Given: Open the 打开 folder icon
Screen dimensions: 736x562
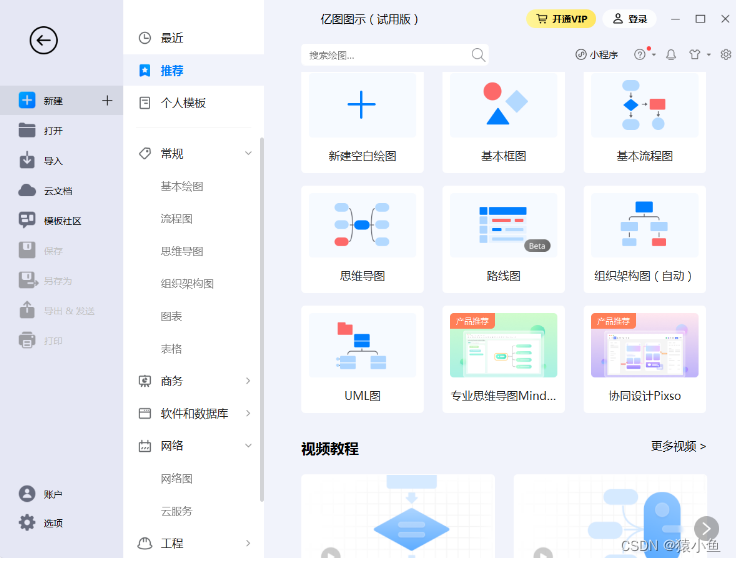Looking at the screenshot, I should tap(27, 130).
